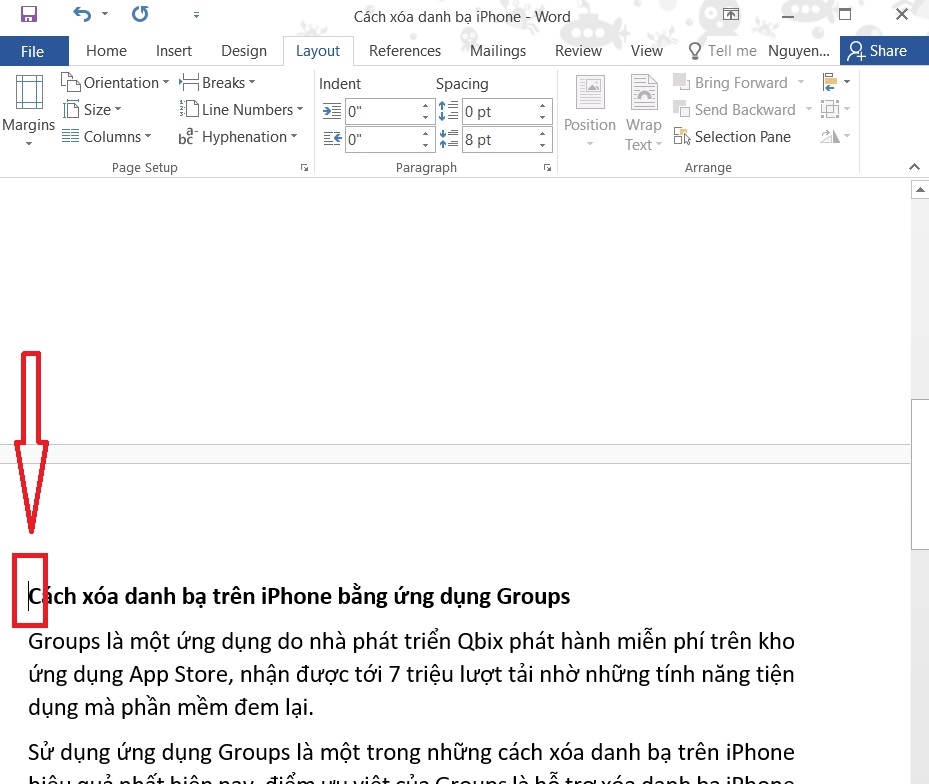929x784 pixels.
Task: Open the Hyphenation dropdown
Action: [238, 137]
